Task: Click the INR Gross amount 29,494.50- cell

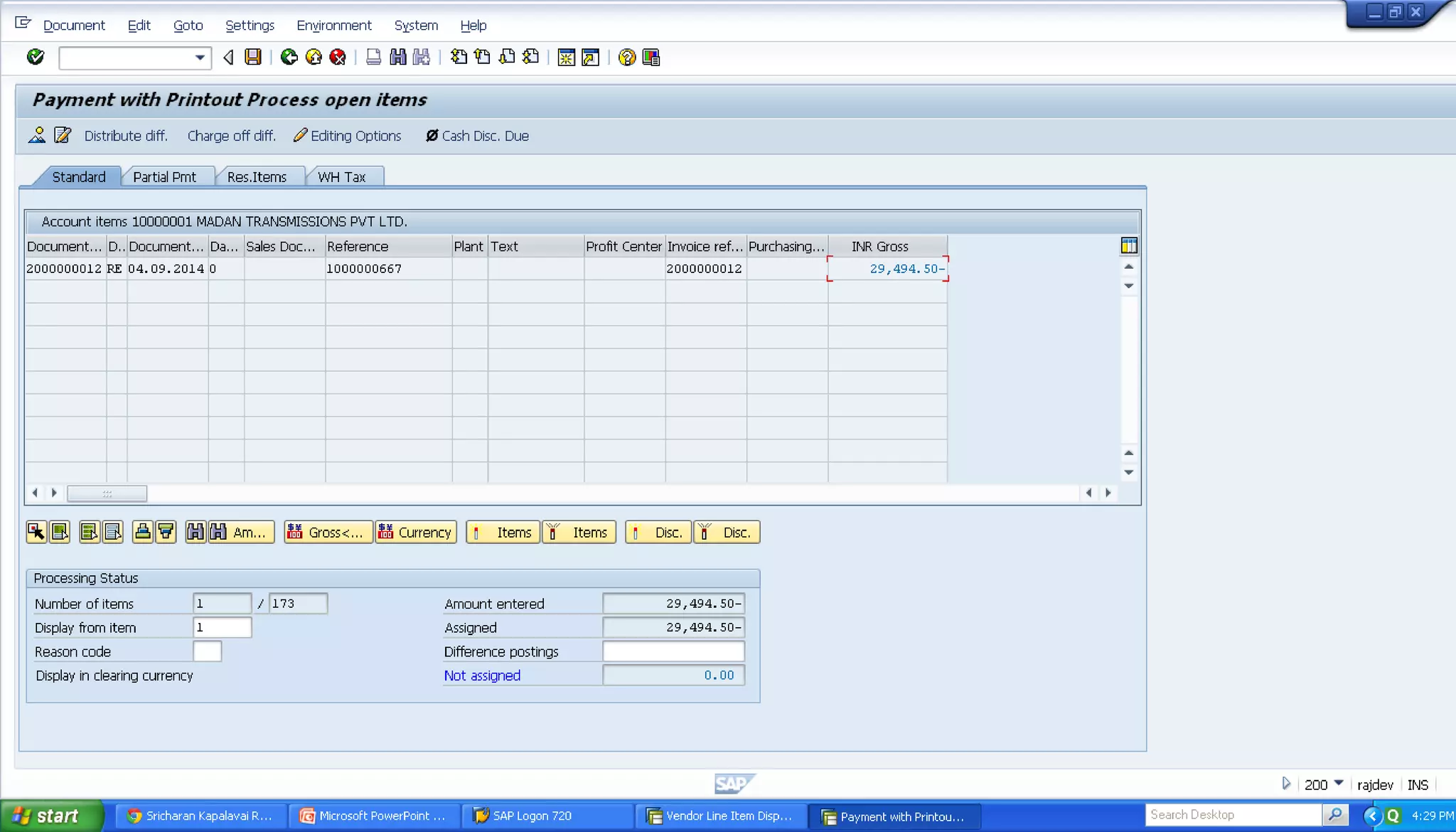Action: pos(888,269)
